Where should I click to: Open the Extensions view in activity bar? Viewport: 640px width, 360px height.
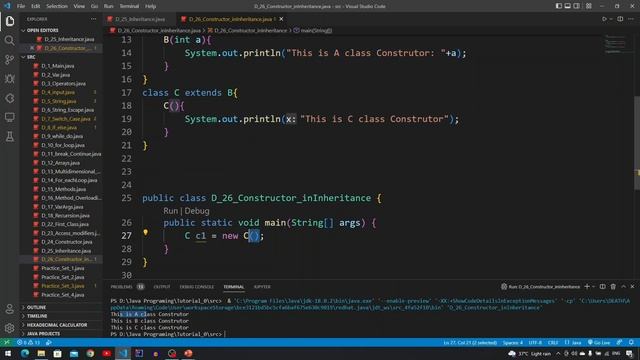pyautogui.click(x=10, y=98)
